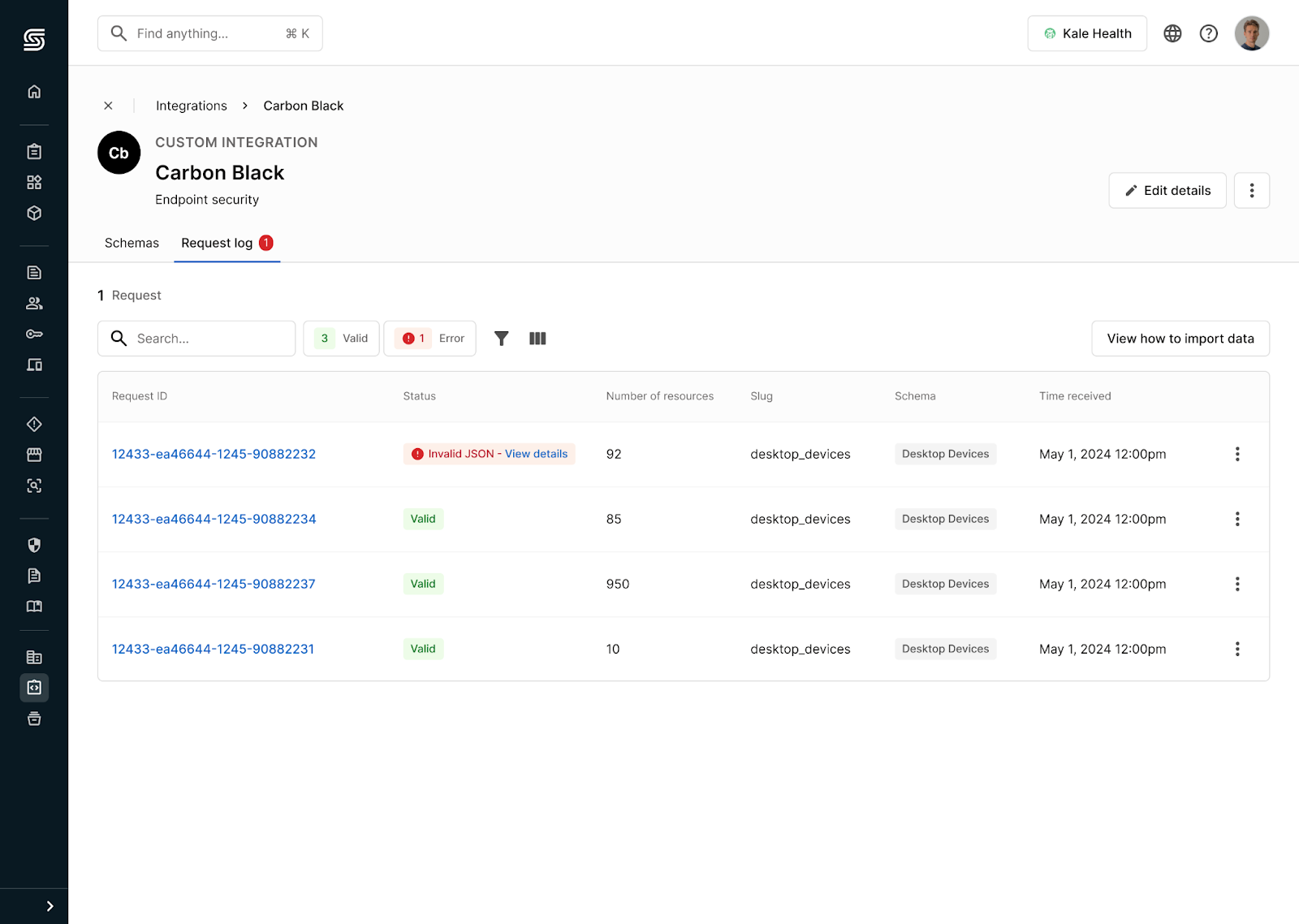Open row actions for request ending 90882237

tap(1237, 585)
